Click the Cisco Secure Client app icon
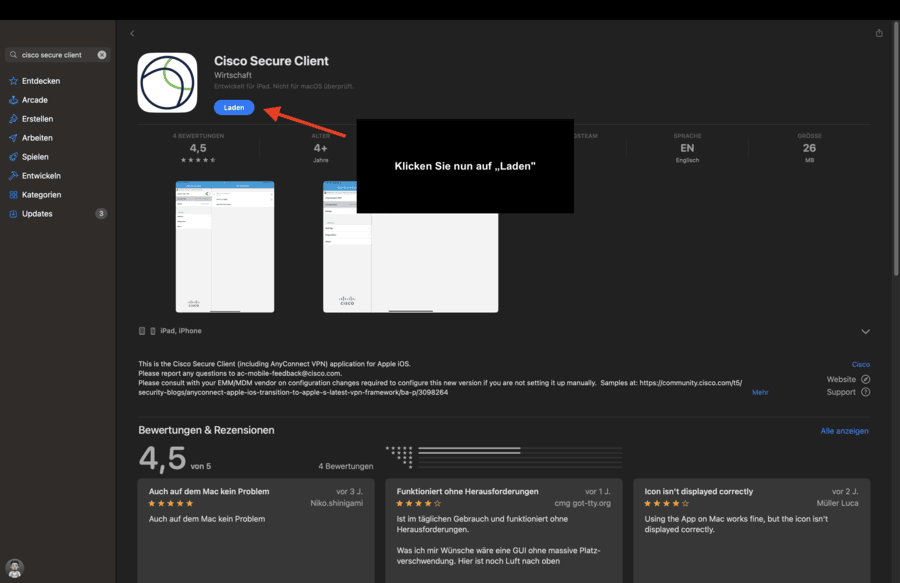Image resolution: width=900 pixels, height=583 pixels. pyautogui.click(x=167, y=83)
